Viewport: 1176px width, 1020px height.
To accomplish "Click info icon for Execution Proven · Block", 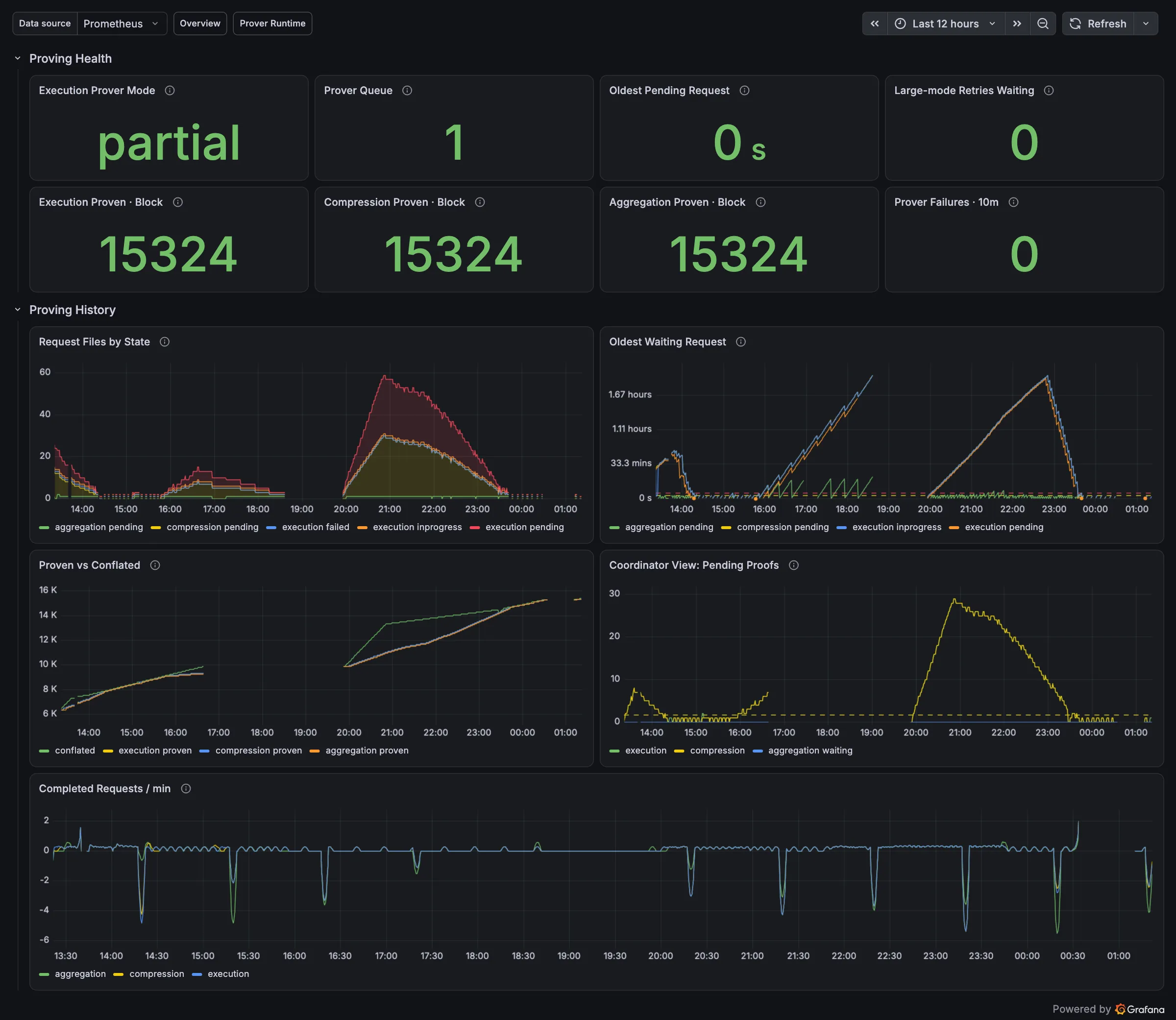I will 177,202.
